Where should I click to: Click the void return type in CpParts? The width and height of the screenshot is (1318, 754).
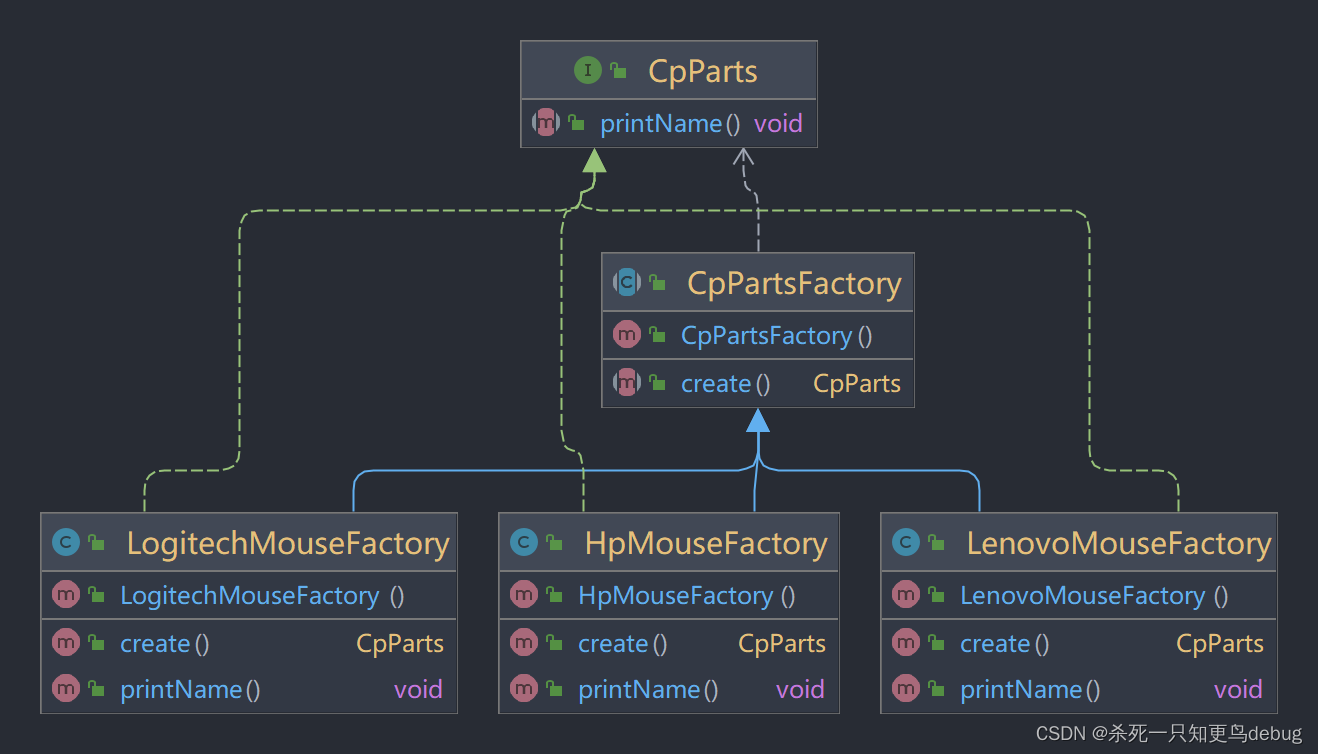coord(778,124)
